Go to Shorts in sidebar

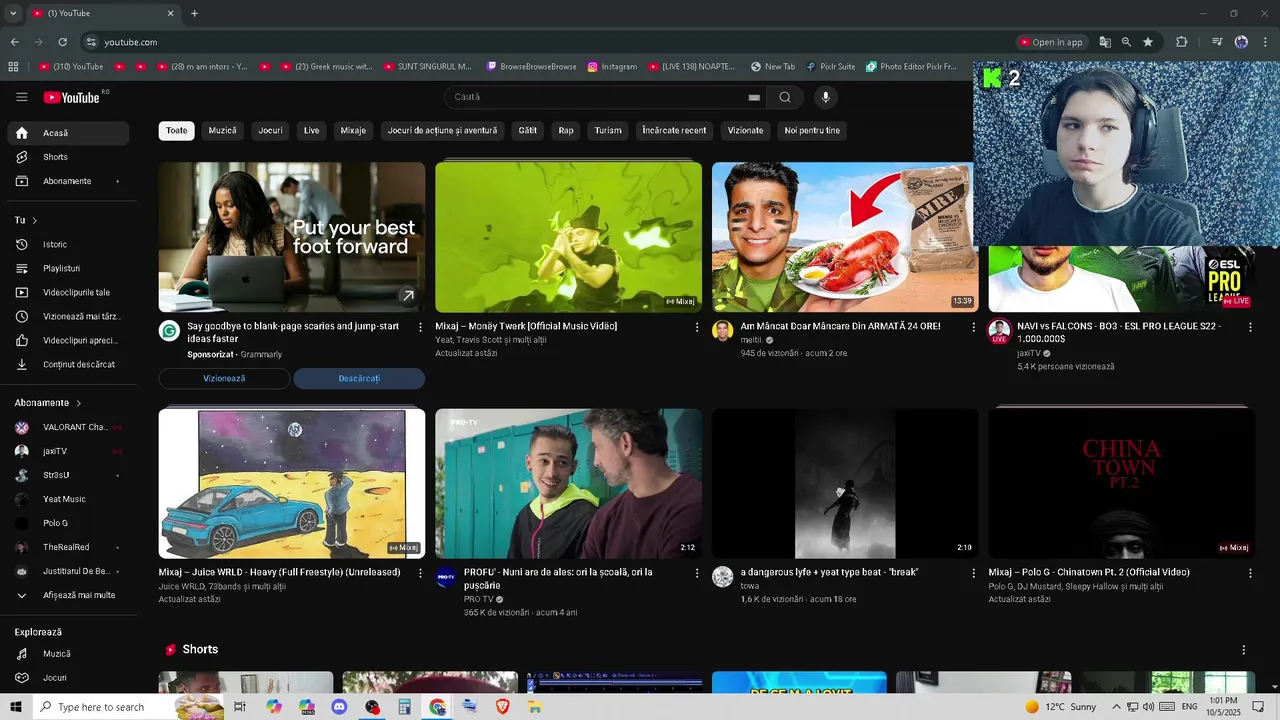(68, 157)
